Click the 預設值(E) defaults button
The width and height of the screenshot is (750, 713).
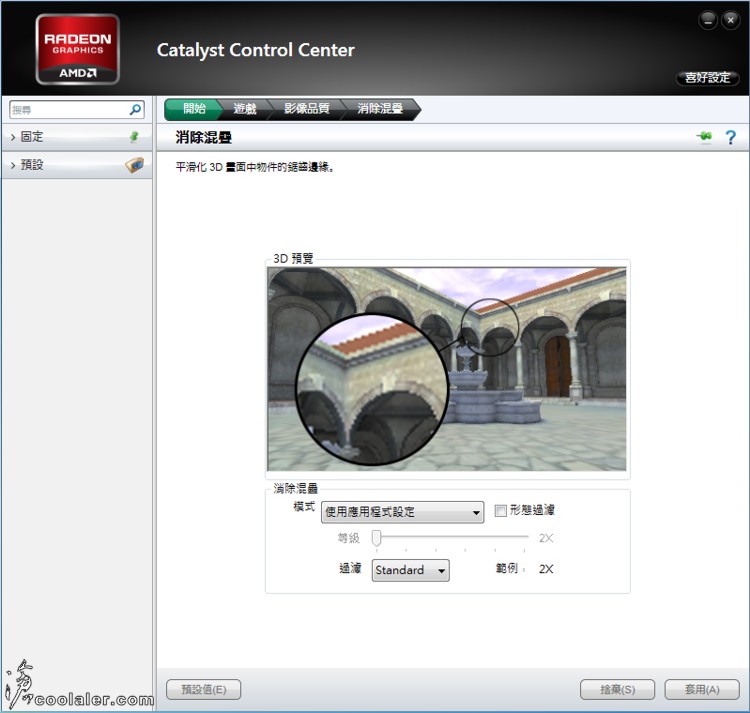coord(203,689)
